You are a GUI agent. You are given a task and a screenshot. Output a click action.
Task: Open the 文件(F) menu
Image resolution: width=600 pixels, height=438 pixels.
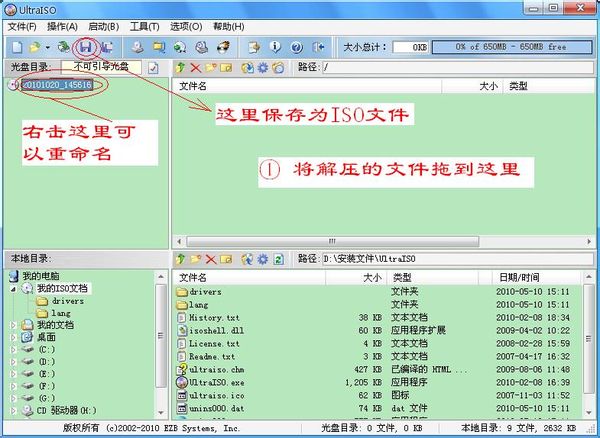pos(22,27)
